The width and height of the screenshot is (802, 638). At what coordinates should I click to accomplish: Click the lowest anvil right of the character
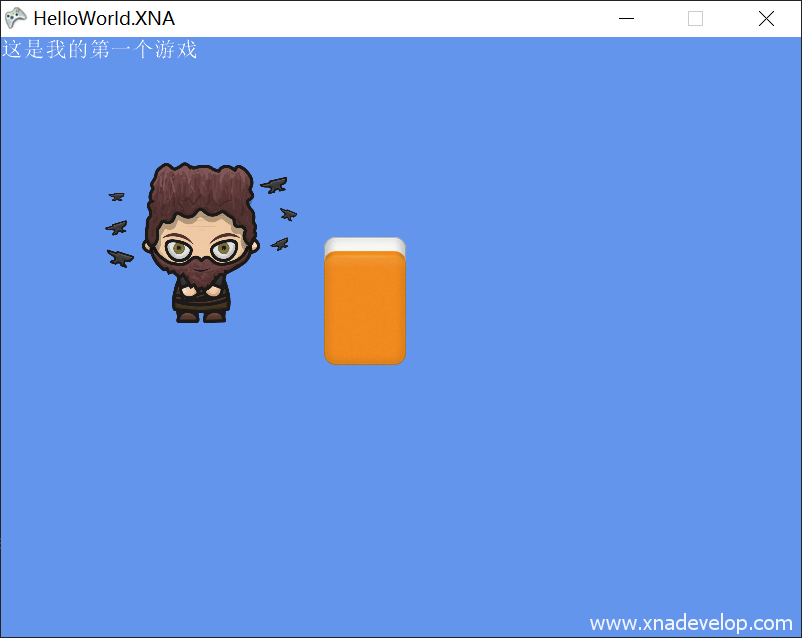280,244
